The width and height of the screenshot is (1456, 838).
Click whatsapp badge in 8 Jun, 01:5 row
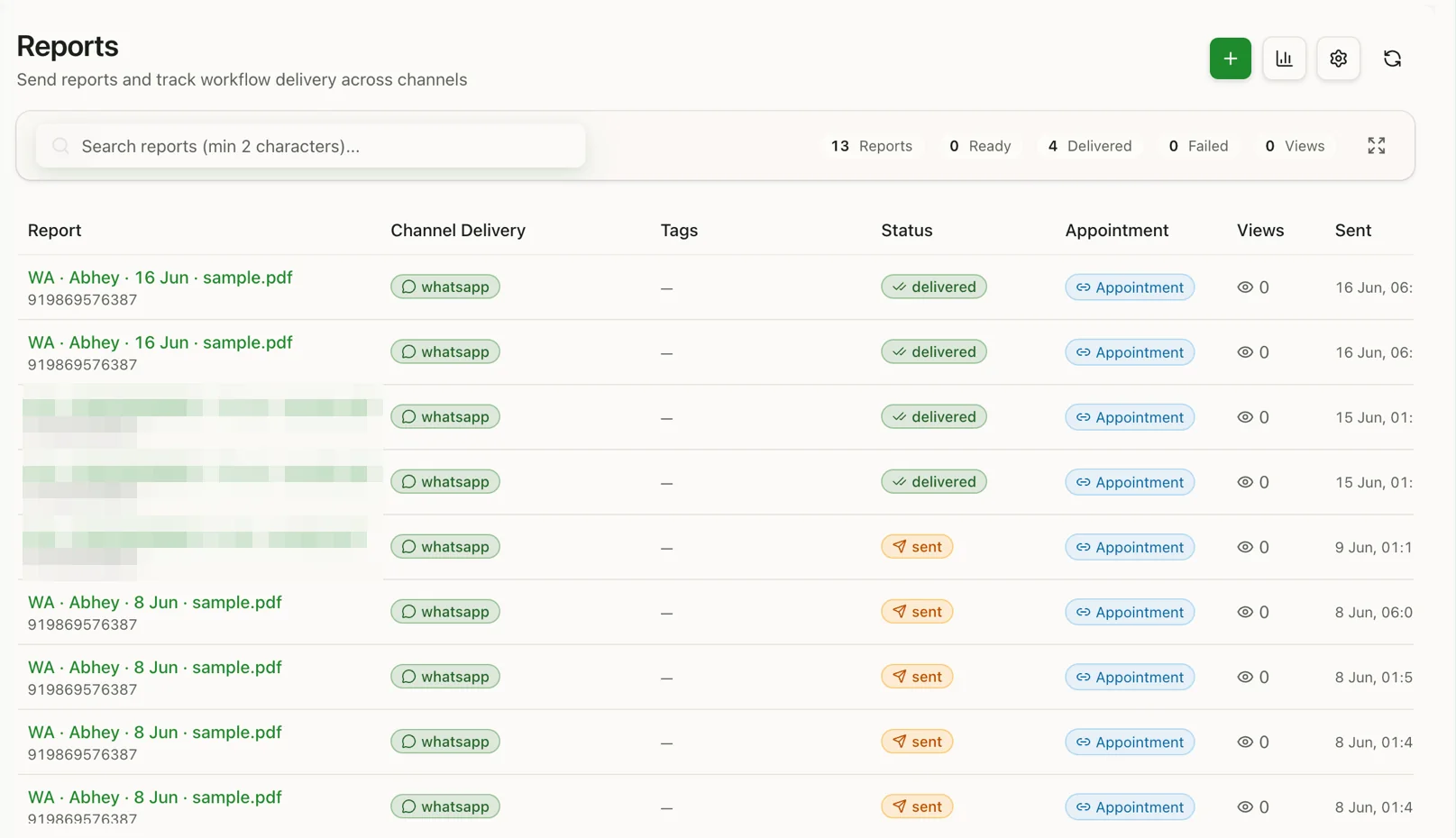(x=445, y=677)
